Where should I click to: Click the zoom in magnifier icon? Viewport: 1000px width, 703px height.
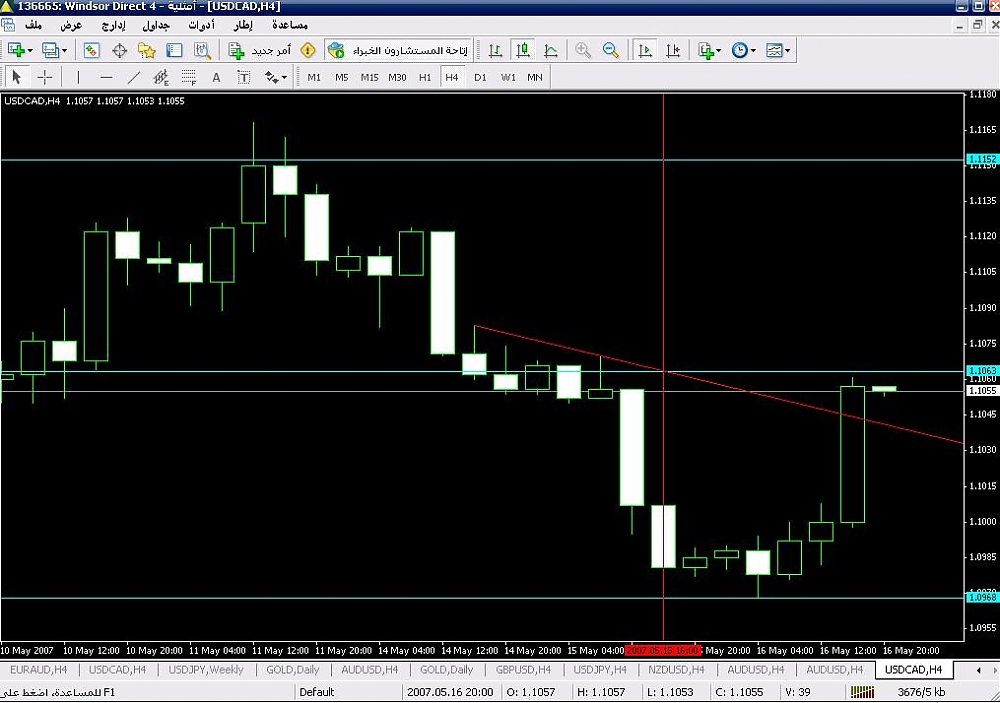click(583, 50)
